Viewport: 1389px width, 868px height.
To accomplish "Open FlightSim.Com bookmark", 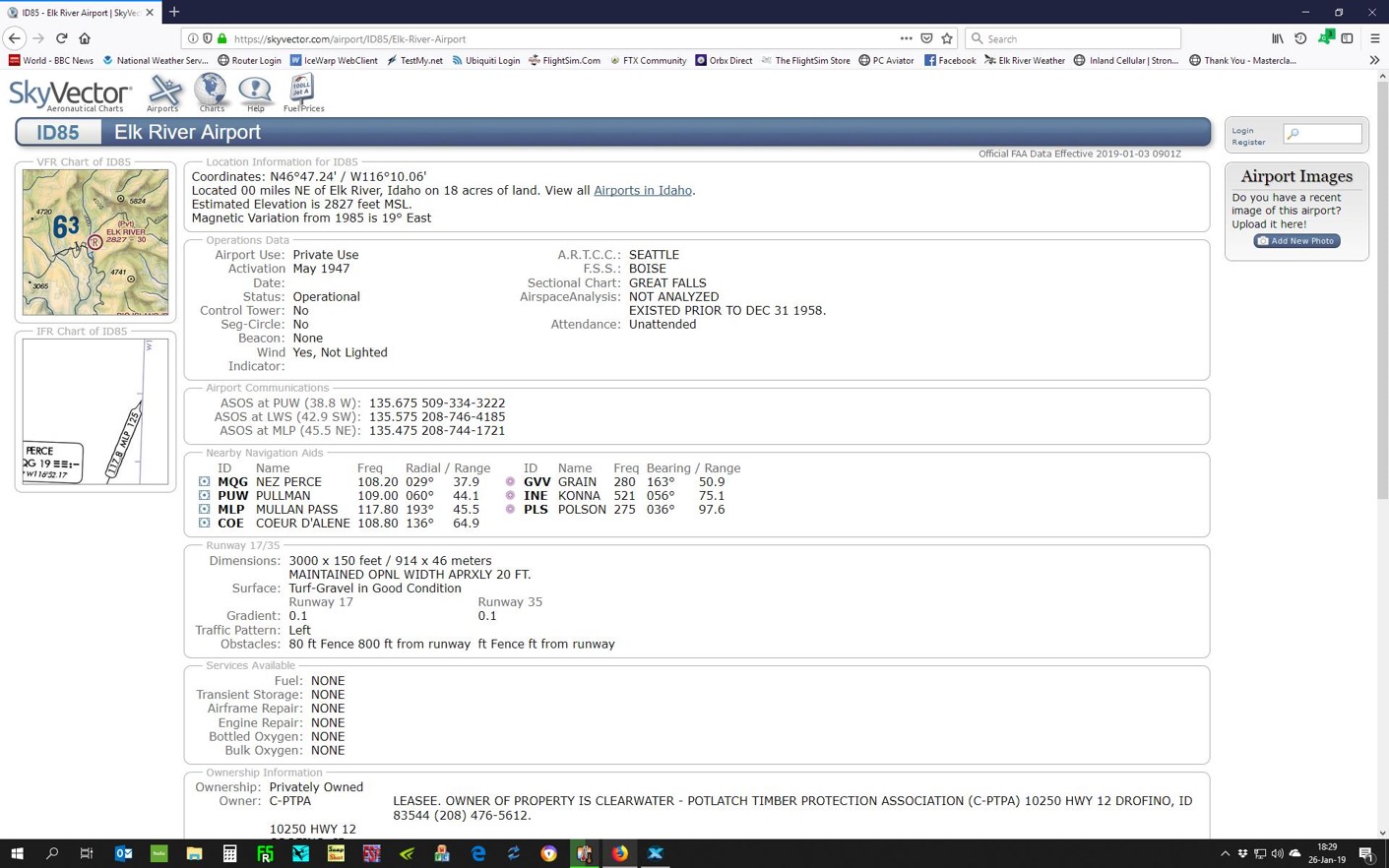I will pyautogui.click(x=564, y=60).
